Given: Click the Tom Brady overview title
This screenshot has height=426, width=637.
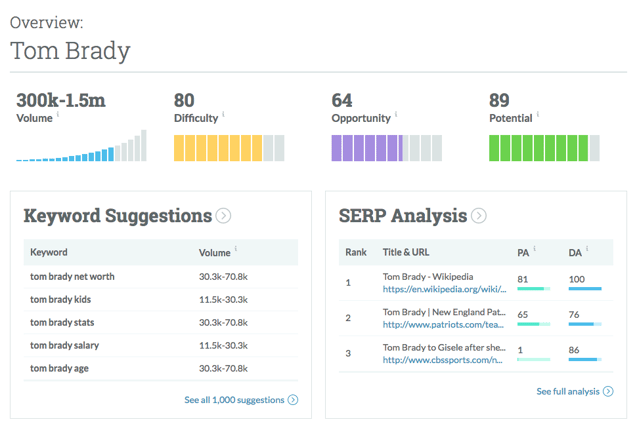Looking at the screenshot, I should [x=70, y=51].
